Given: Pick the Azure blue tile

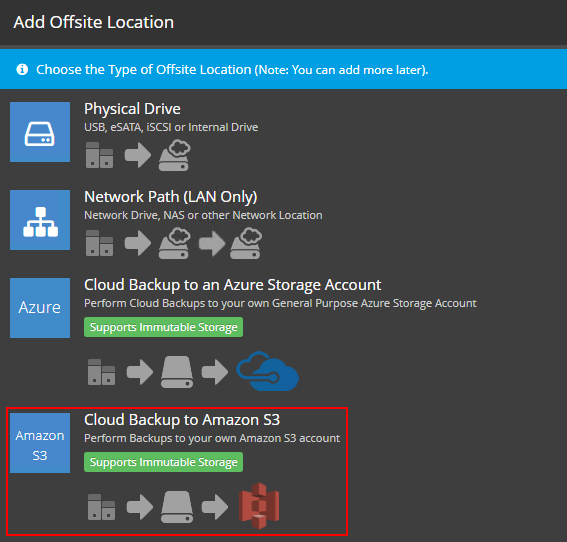Looking at the screenshot, I should coord(40,308).
